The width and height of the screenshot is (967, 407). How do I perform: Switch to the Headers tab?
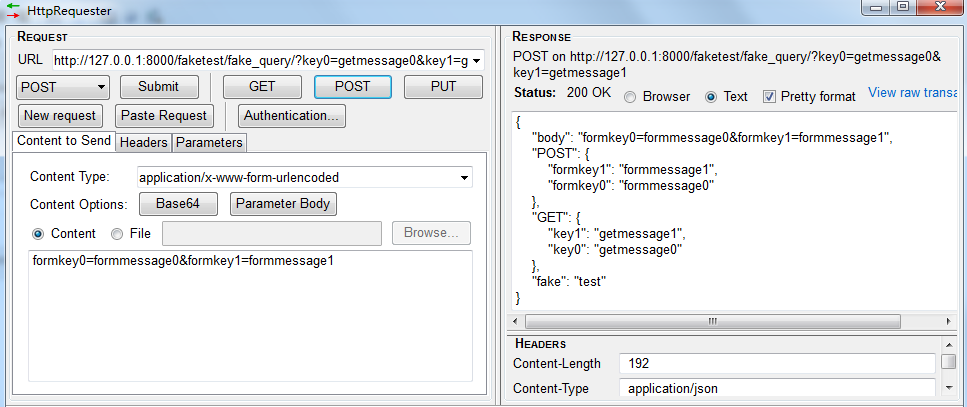pyautogui.click(x=144, y=143)
